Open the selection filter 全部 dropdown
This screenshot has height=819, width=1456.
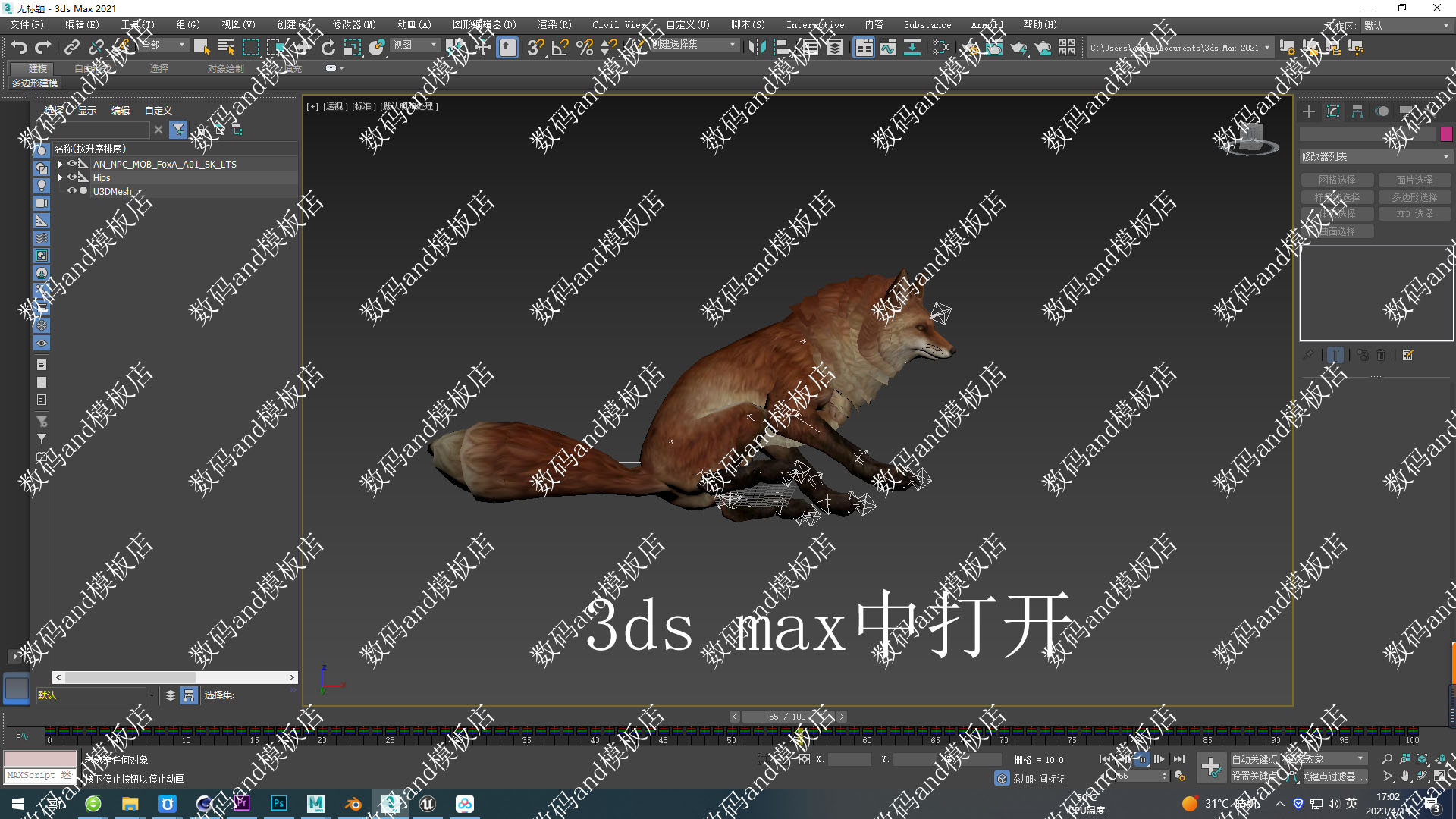163,45
